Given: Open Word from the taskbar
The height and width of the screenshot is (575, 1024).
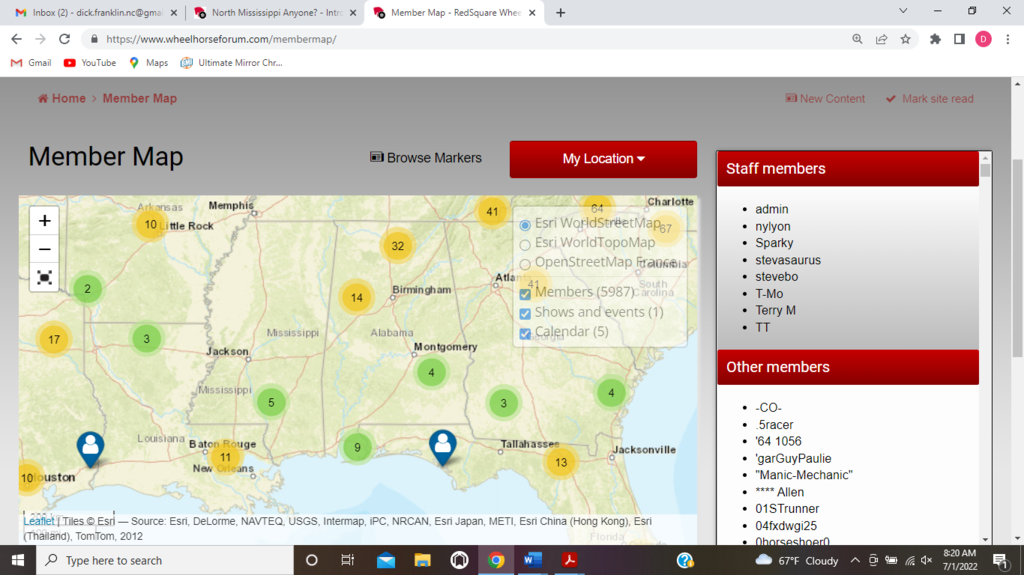Looking at the screenshot, I should tap(532, 560).
